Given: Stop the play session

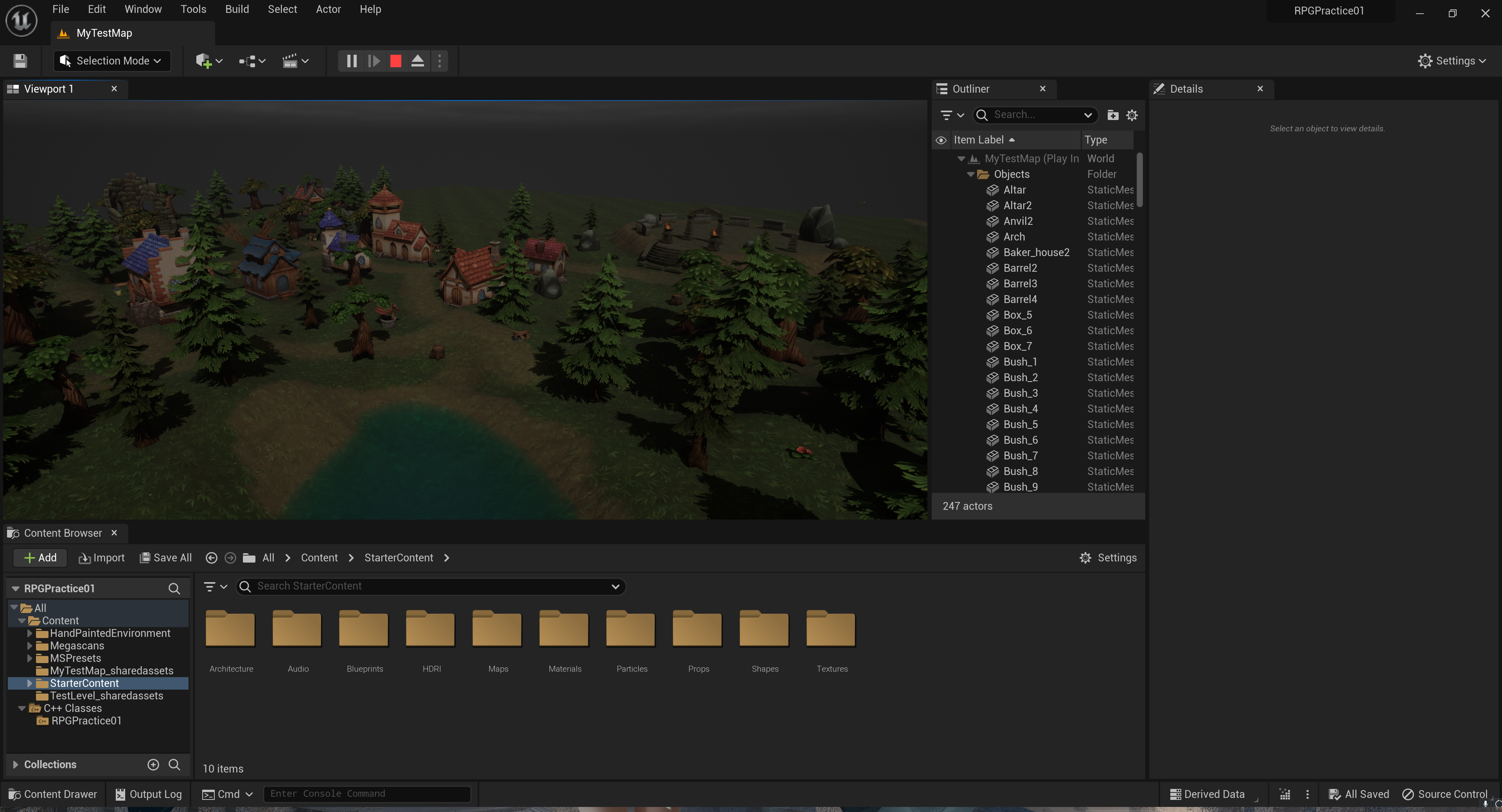Looking at the screenshot, I should pos(395,61).
